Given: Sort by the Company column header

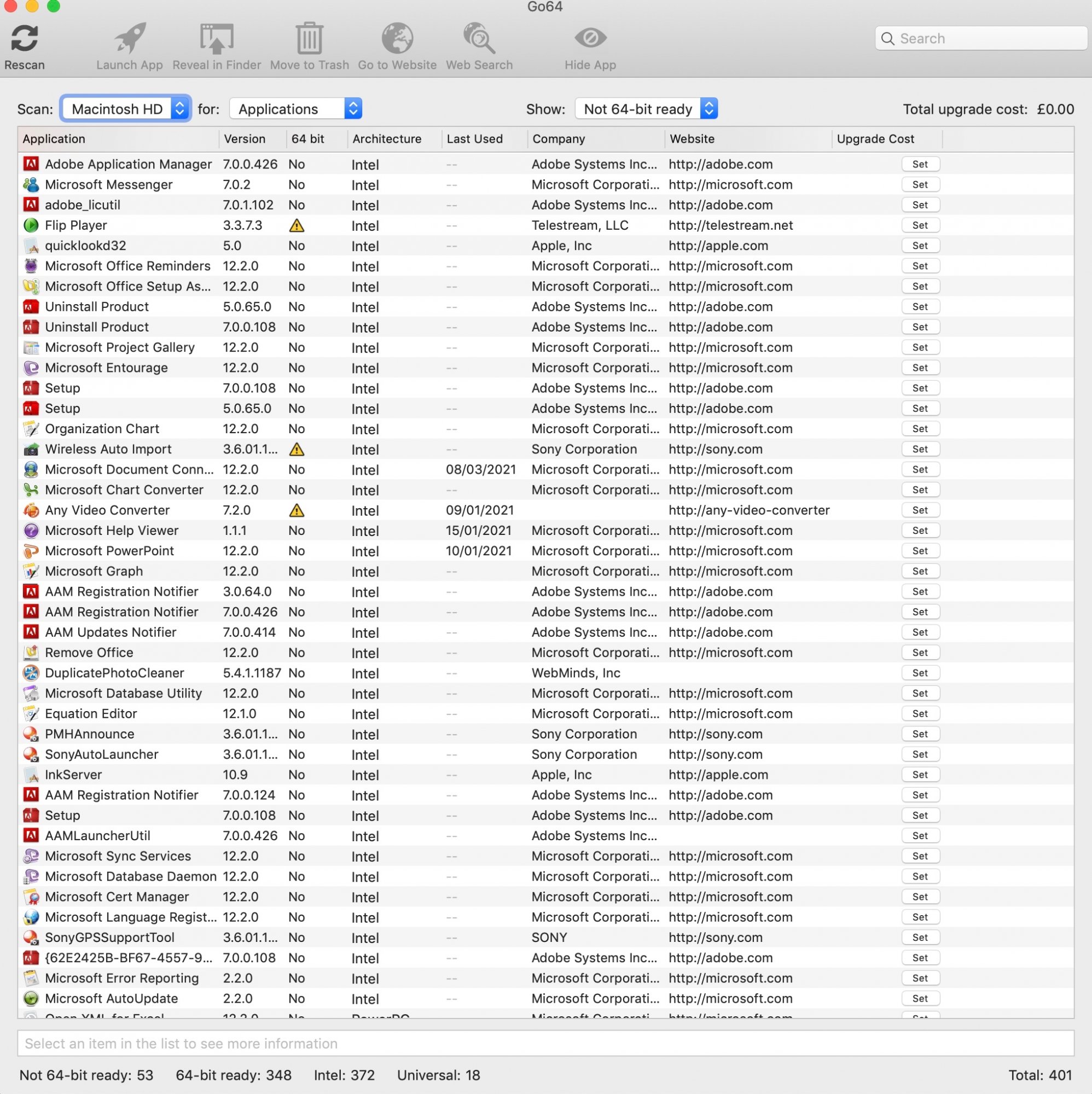Looking at the screenshot, I should point(596,139).
